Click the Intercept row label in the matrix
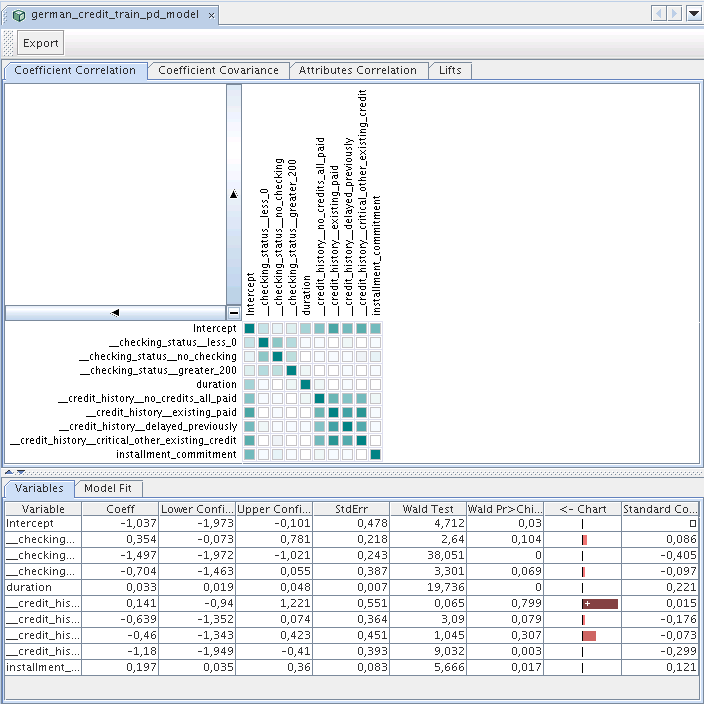The image size is (704, 704). [x=215, y=329]
